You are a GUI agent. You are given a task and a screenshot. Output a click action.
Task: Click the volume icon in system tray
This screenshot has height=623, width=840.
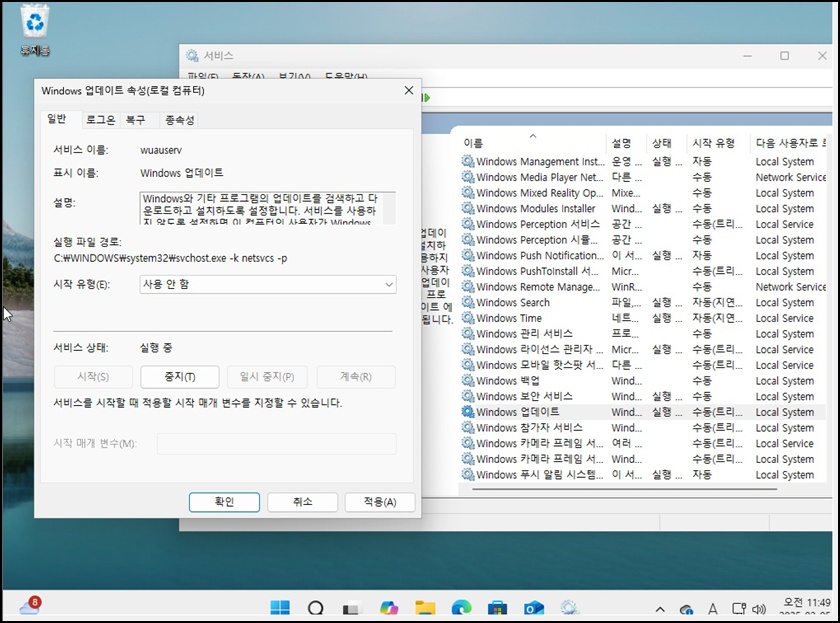coord(759,609)
